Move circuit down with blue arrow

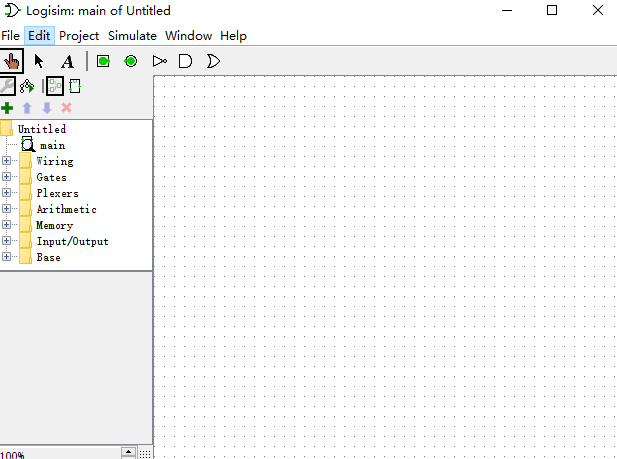pyautogui.click(x=46, y=108)
